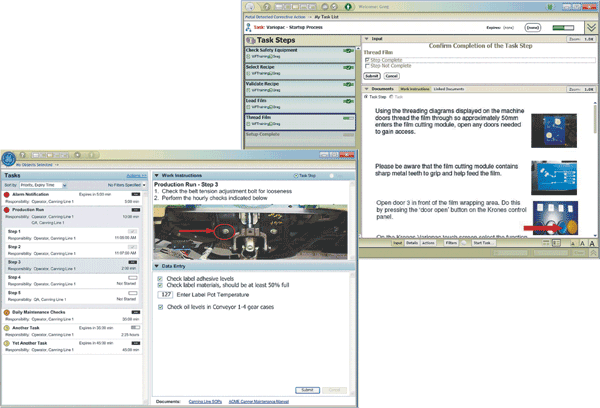Screen dimensions: 600x408
Task: Click double-chevron up at bottom right
Action: coord(593,253)
